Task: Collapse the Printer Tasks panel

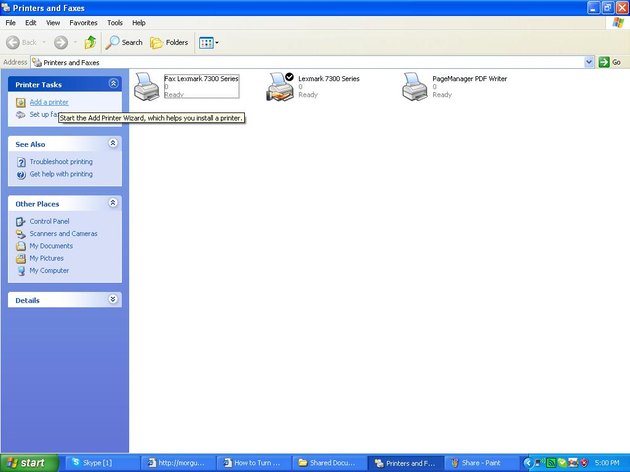Action: coord(113,84)
